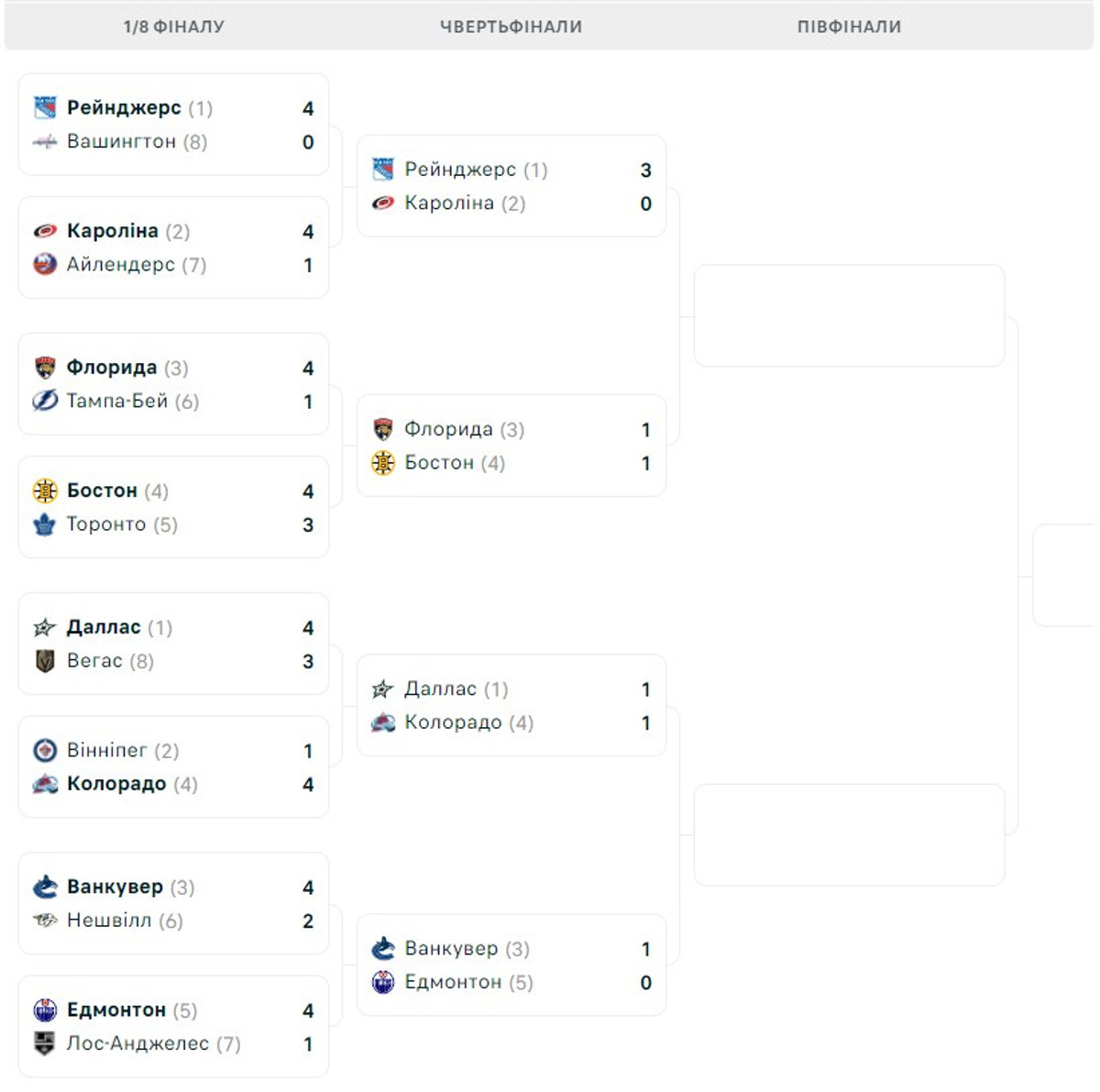
Task: Click the Winnipeg Jets logo
Action: (x=45, y=751)
